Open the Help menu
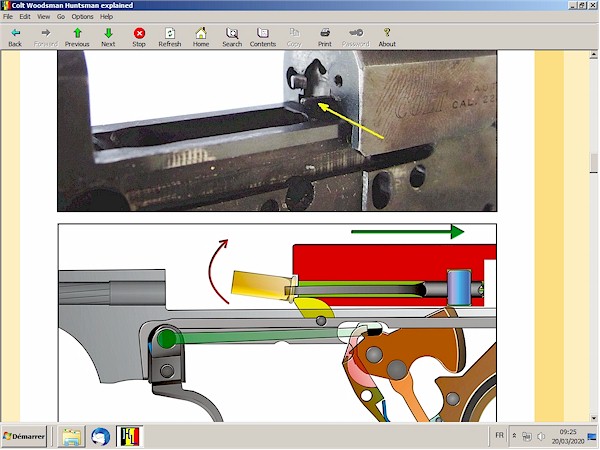Image resolution: width=600 pixels, height=450 pixels. click(106, 16)
